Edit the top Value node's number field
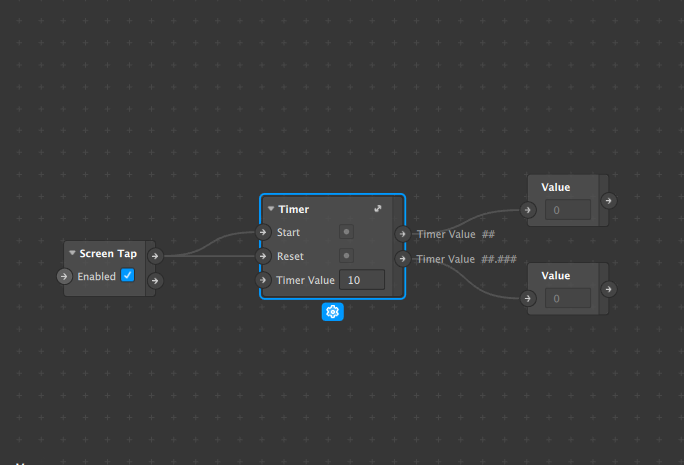The image size is (684, 465). (x=568, y=210)
